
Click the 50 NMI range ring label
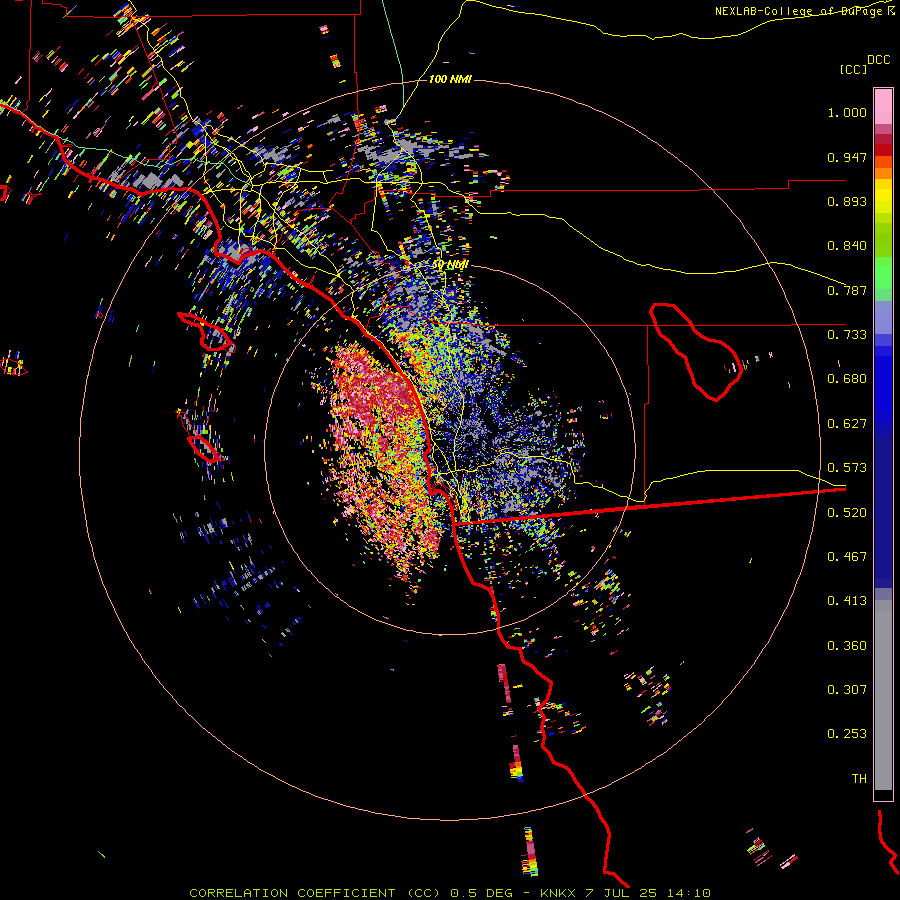(451, 265)
